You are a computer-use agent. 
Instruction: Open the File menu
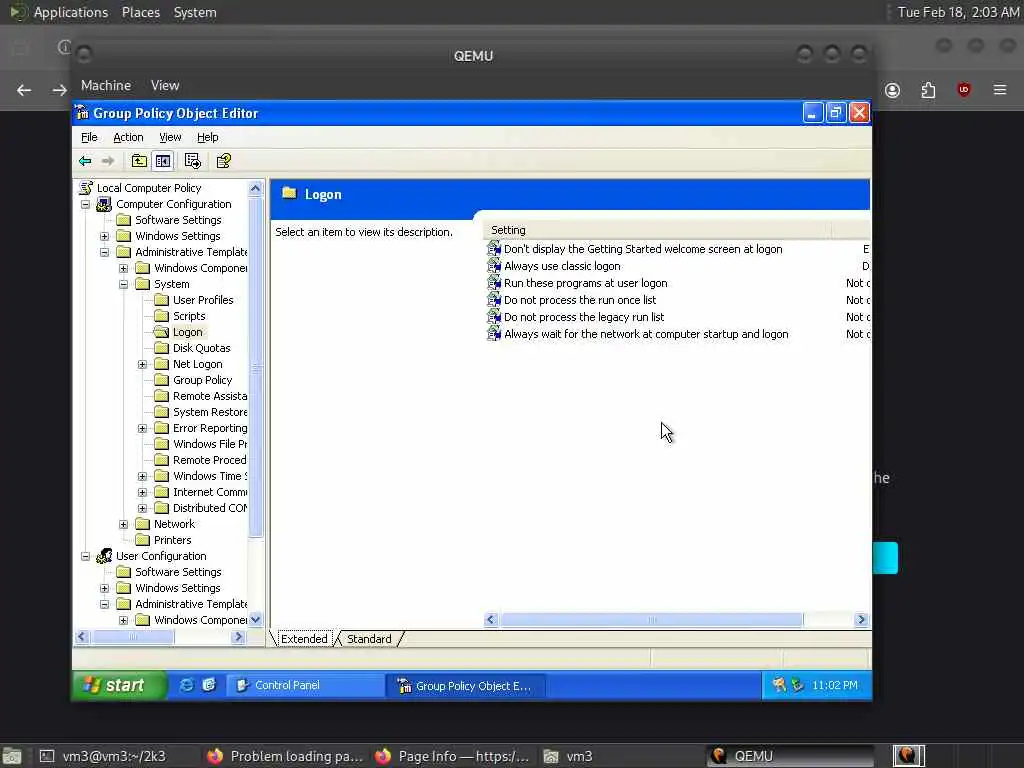tap(89, 137)
